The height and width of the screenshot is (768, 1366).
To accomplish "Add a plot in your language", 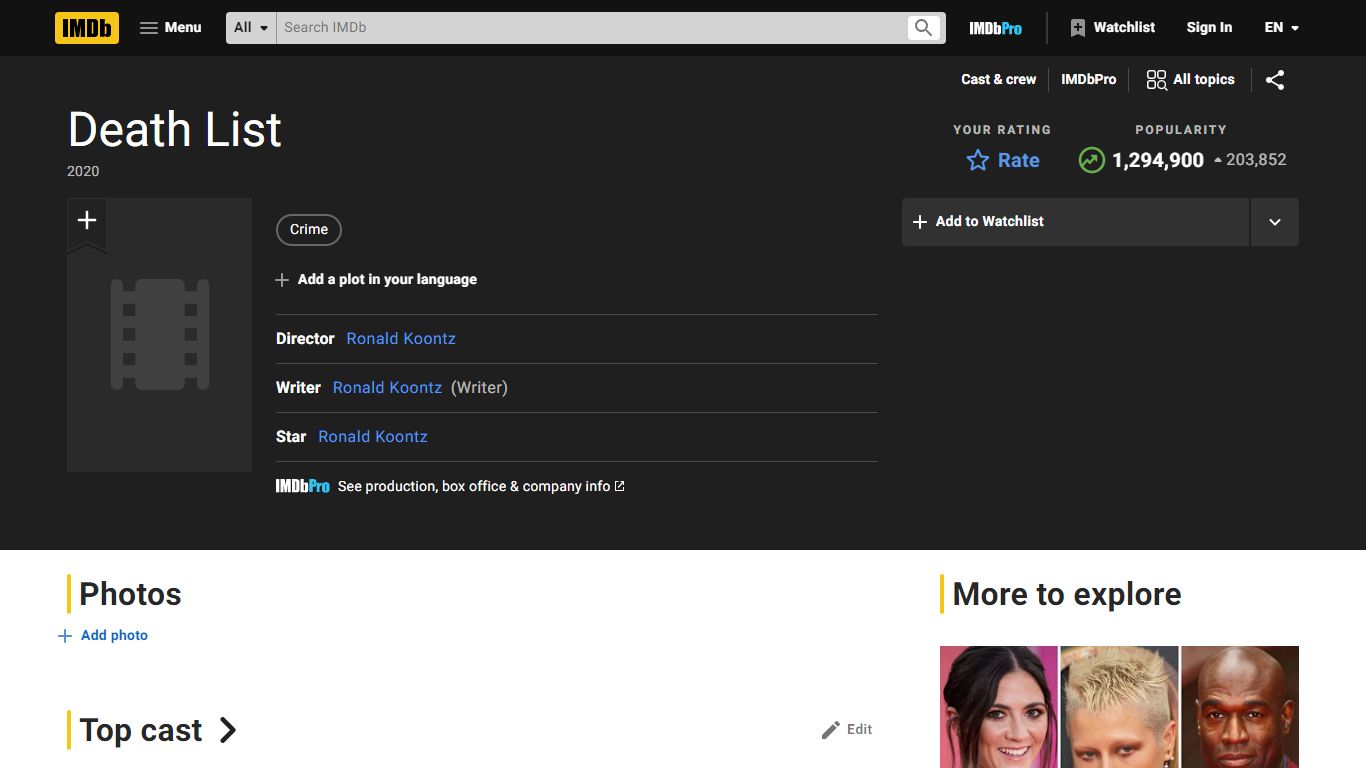I will pyautogui.click(x=376, y=280).
